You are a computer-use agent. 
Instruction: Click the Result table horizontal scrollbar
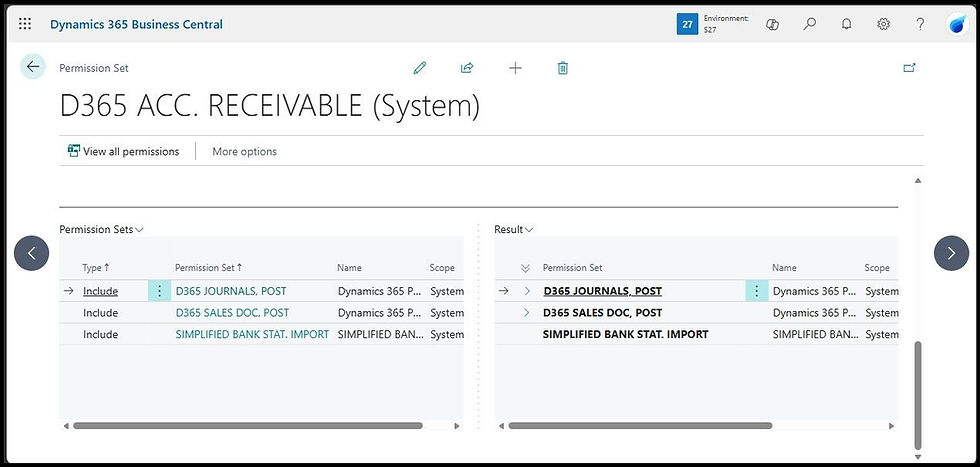[x=640, y=426]
